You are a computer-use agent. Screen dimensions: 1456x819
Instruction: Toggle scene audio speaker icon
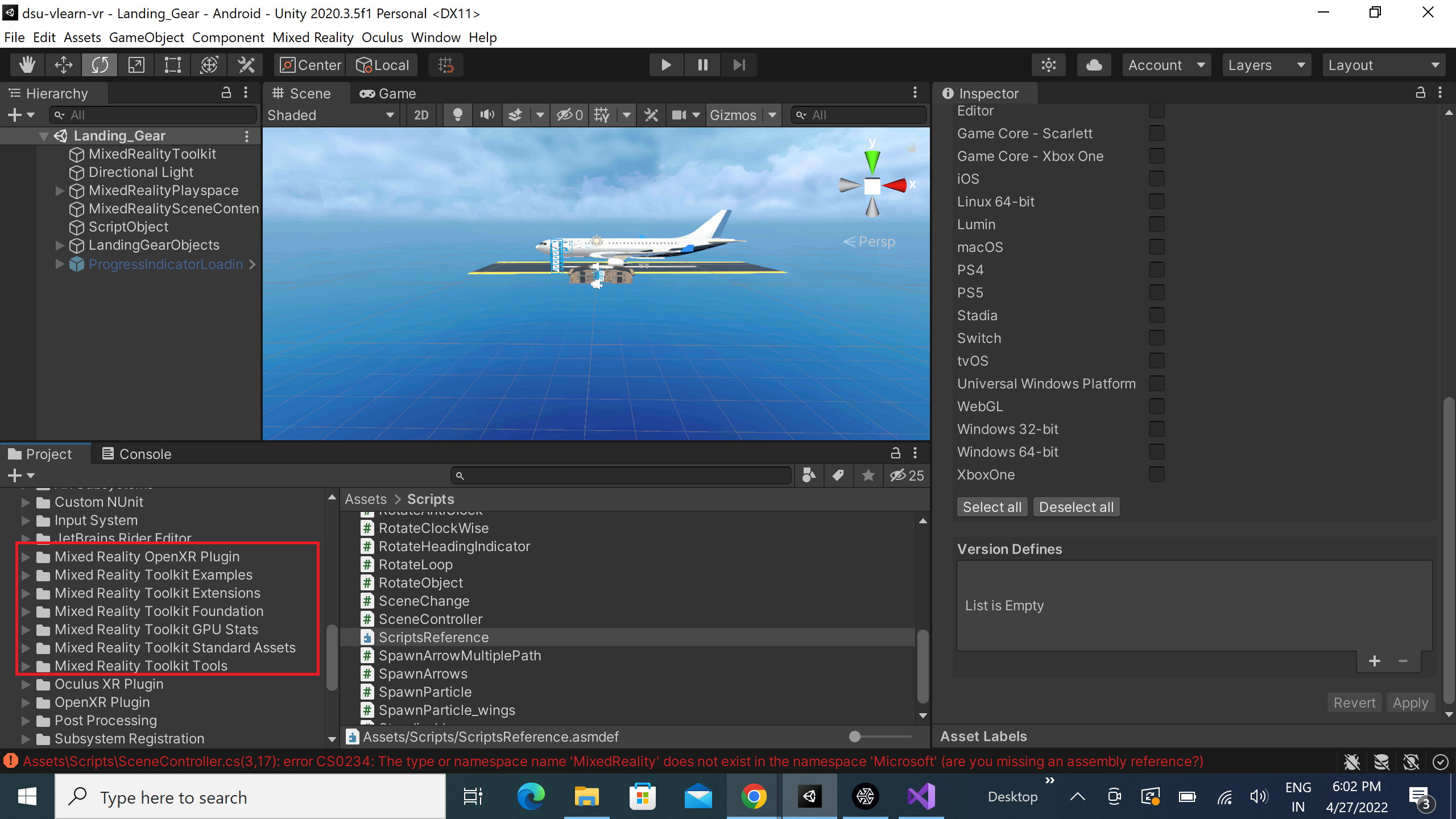click(x=487, y=115)
